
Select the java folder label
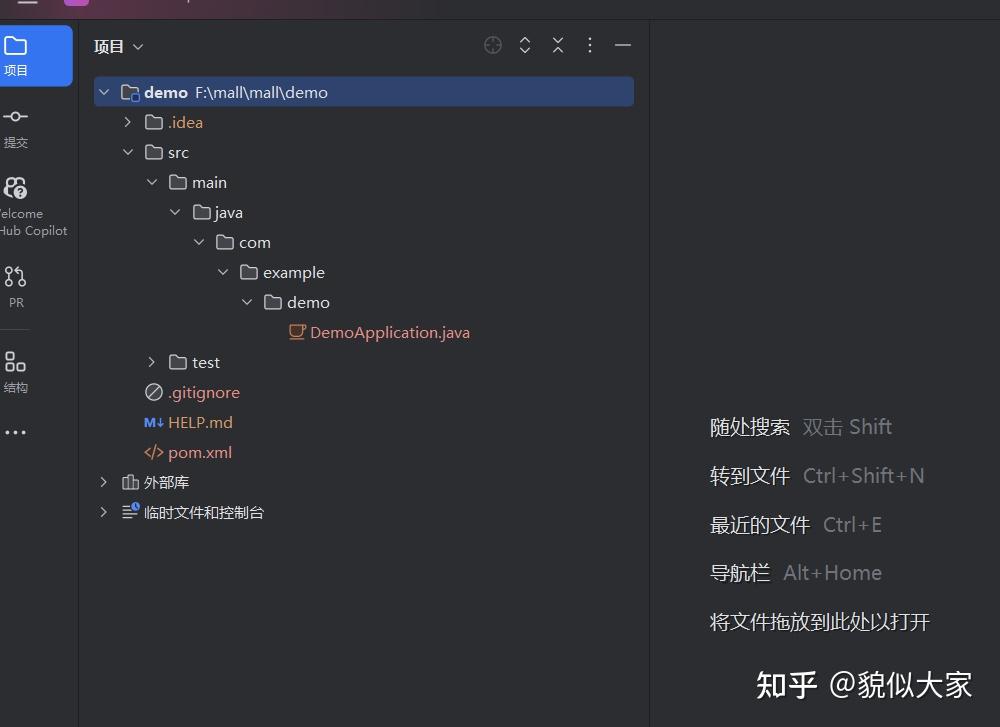pos(228,212)
